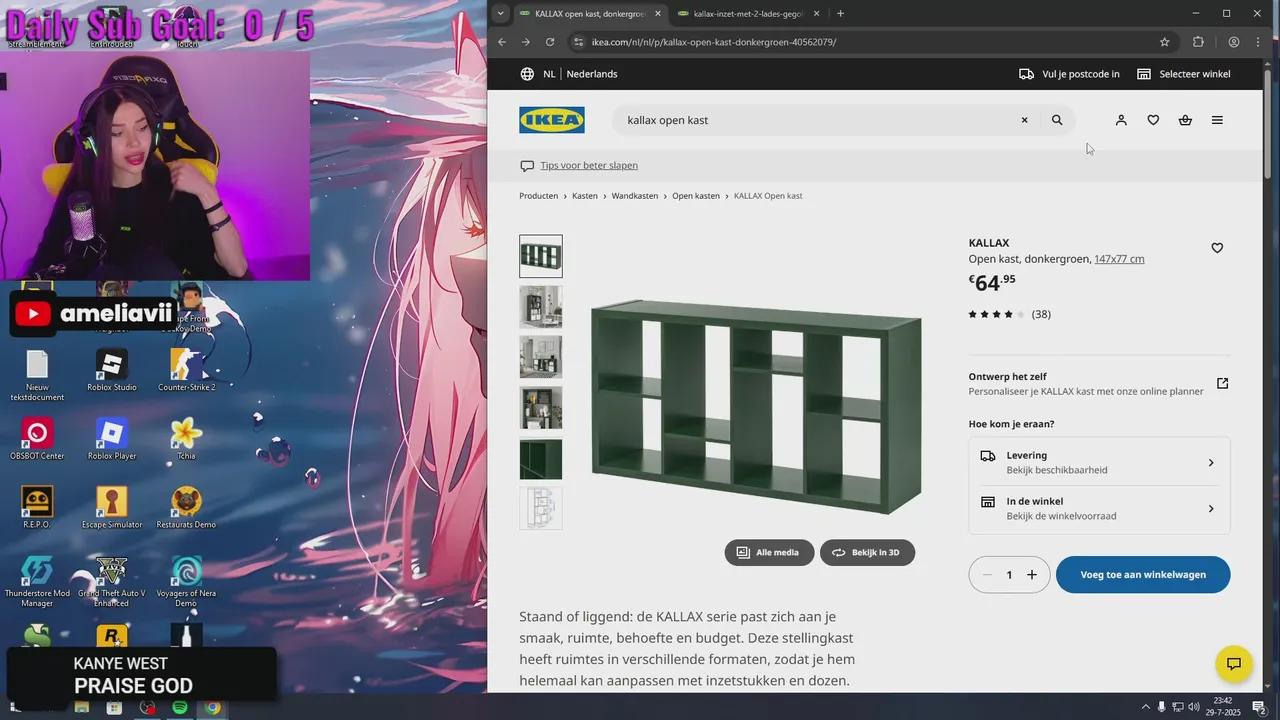
Task: Open Roblox Studio desktop icon
Action: [111, 370]
